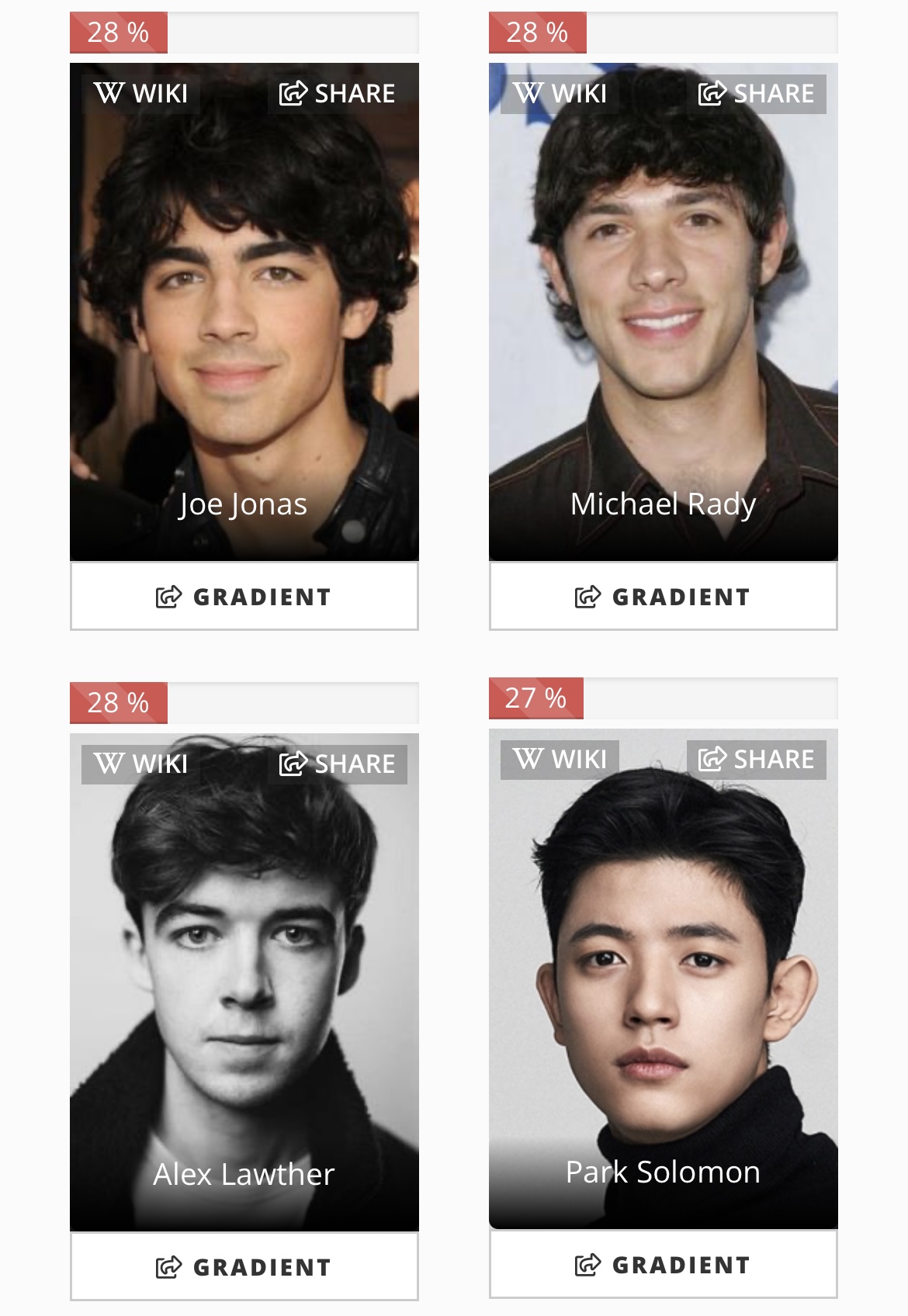Viewport: 908px width, 1316px height.
Task: Click the 27 % match bar
Action: 664,698
